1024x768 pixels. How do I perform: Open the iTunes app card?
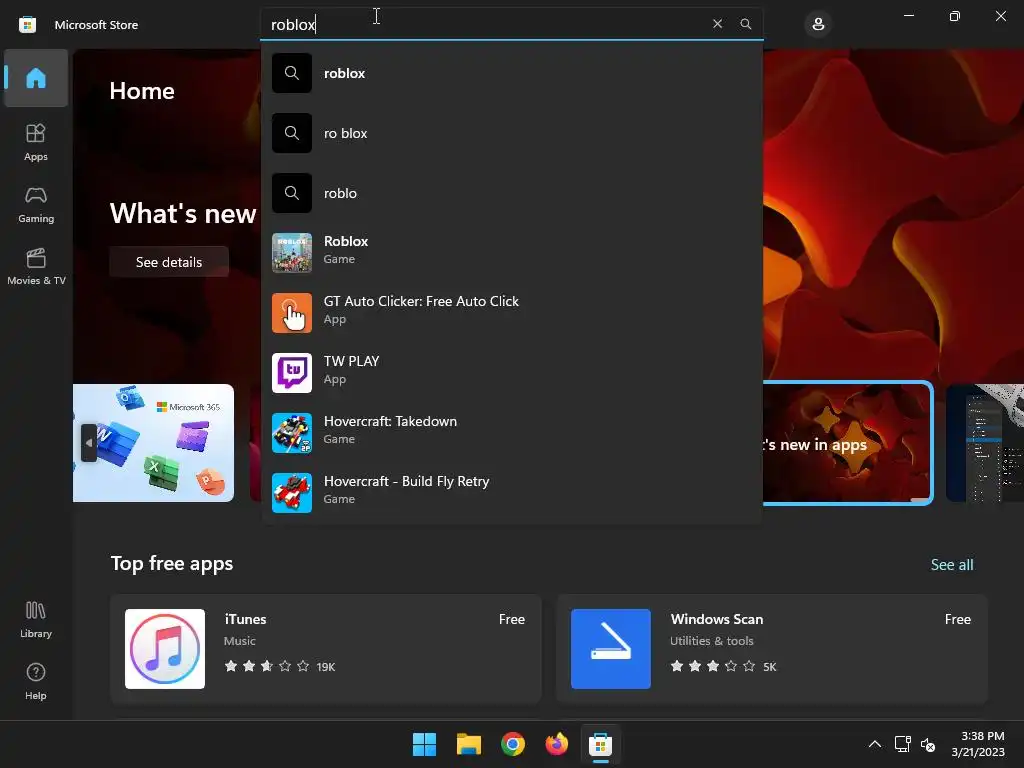coord(326,648)
